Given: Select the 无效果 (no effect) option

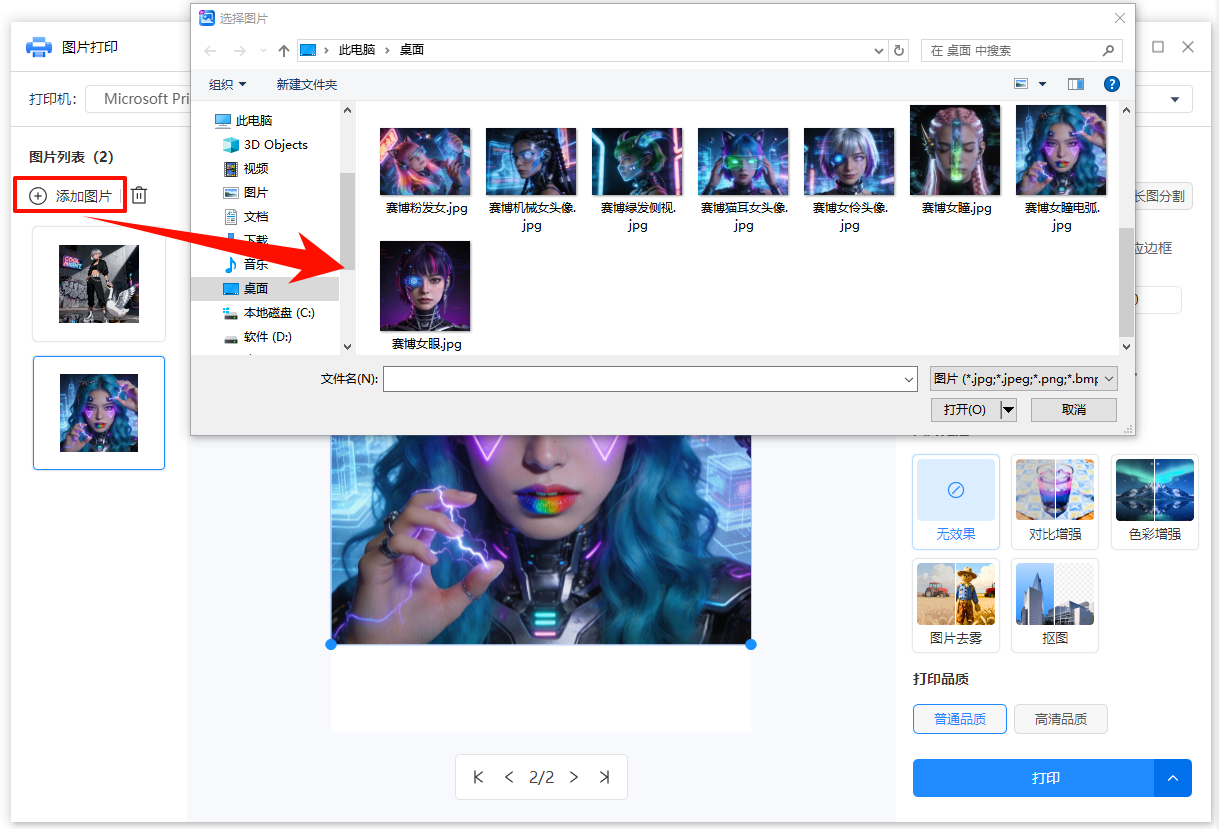Looking at the screenshot, I should 955,501.
